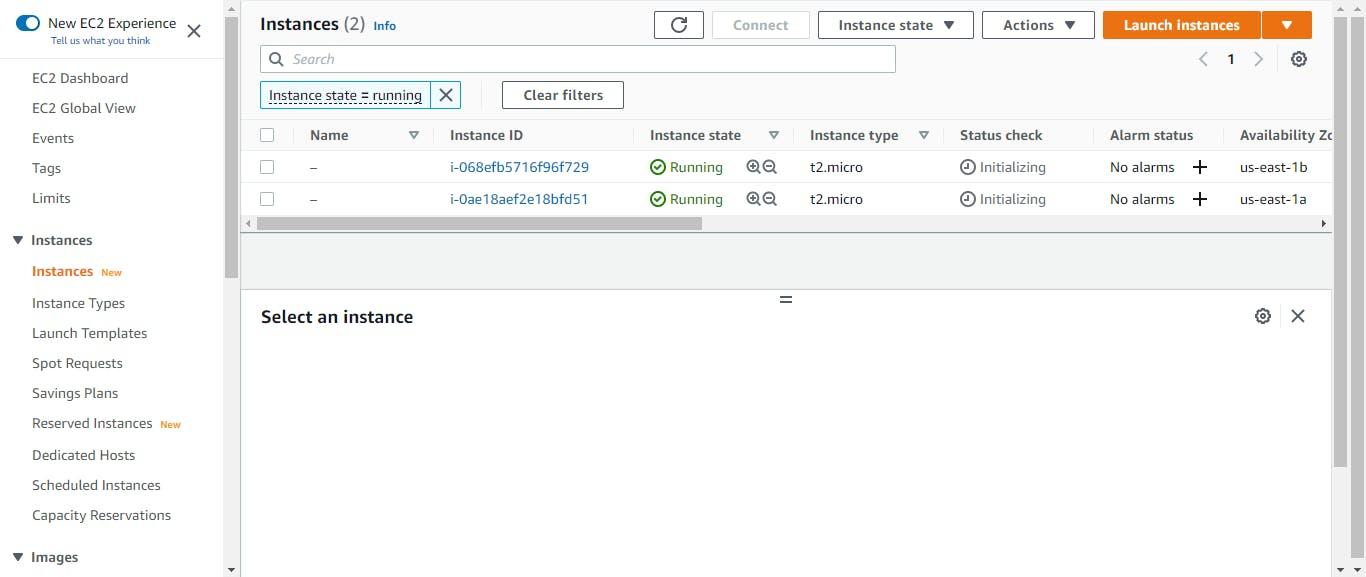This screenshot has height=577, width=1366.
Task: Open the Instance state dropdown
Action: [x=896, y=25]
